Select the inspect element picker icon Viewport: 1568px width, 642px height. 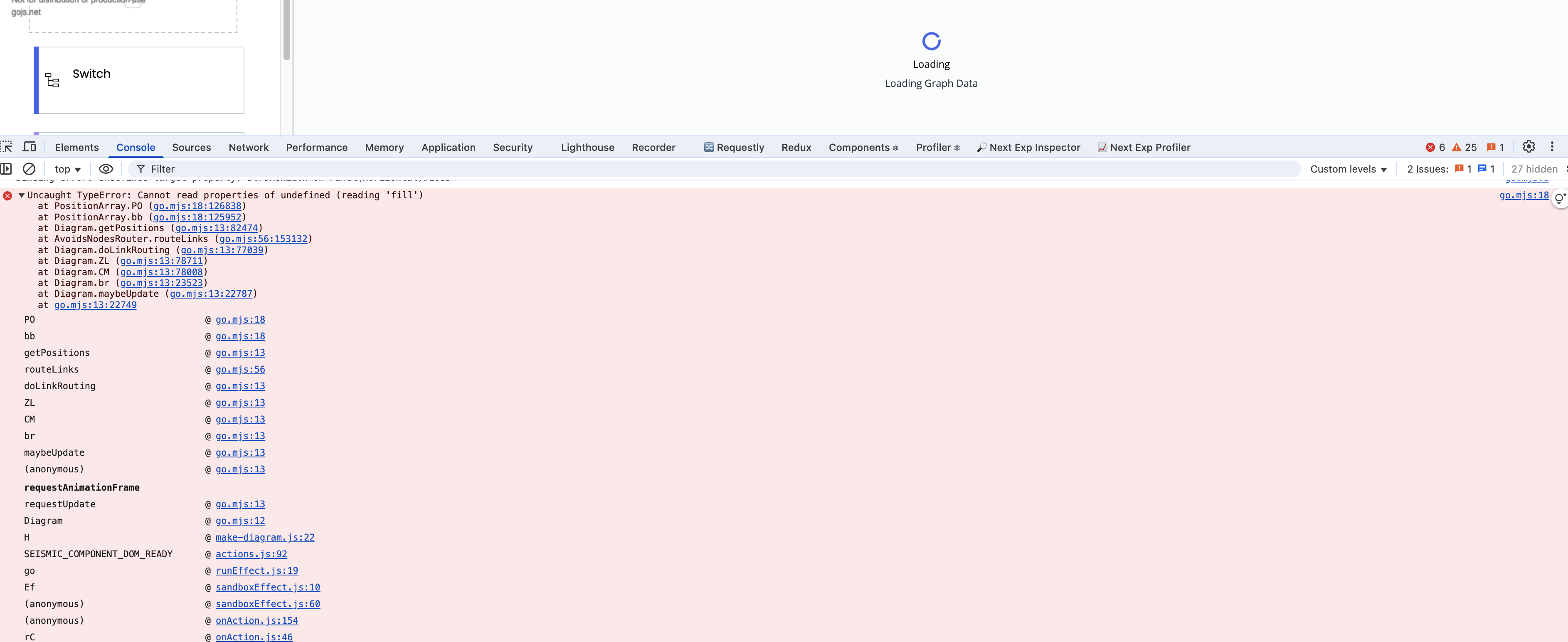(7, 147)
